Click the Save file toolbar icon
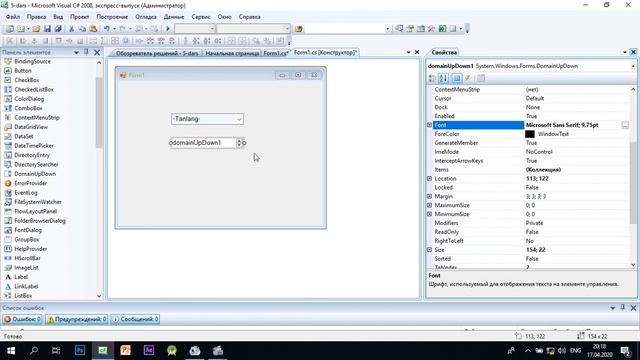 point(47,29)
